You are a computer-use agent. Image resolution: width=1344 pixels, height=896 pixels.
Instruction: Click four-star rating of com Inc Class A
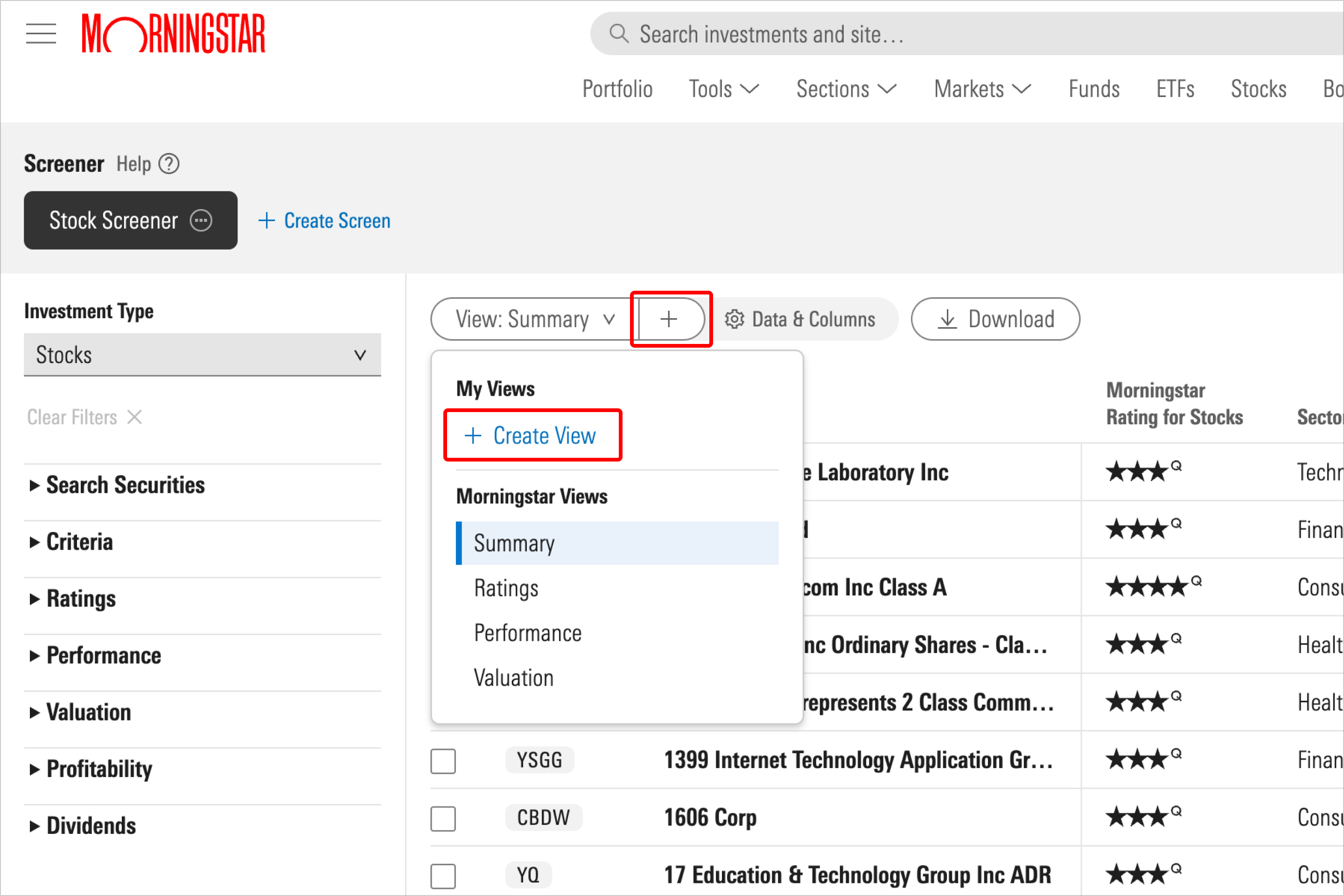coord(1154,586)
